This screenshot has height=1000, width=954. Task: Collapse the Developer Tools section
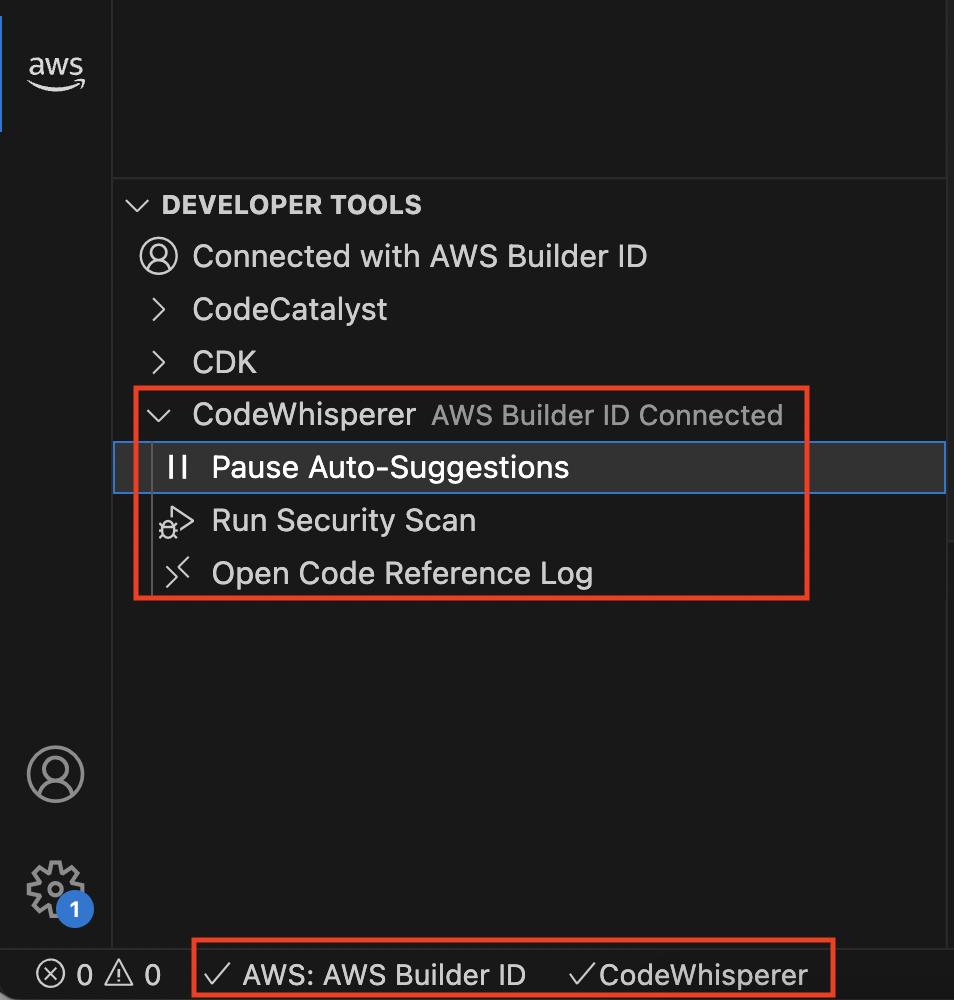136,204
